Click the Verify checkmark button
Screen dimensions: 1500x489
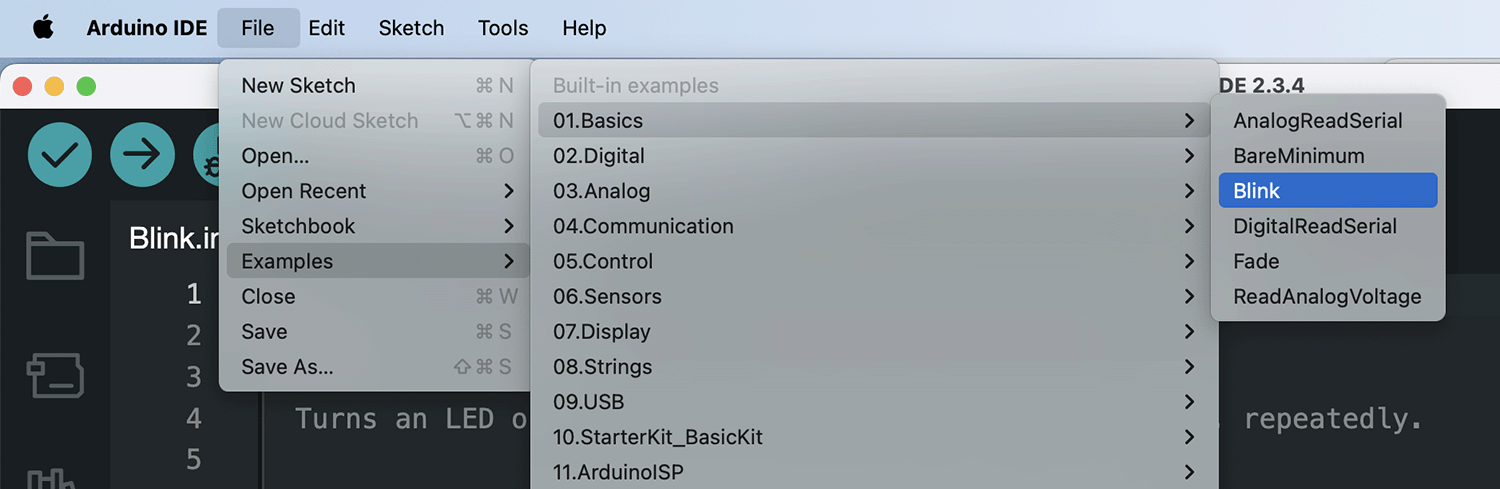point(60,155)
